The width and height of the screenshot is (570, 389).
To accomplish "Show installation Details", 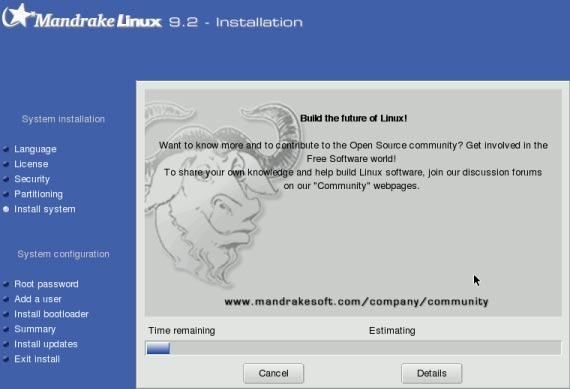I will [431, 373].
